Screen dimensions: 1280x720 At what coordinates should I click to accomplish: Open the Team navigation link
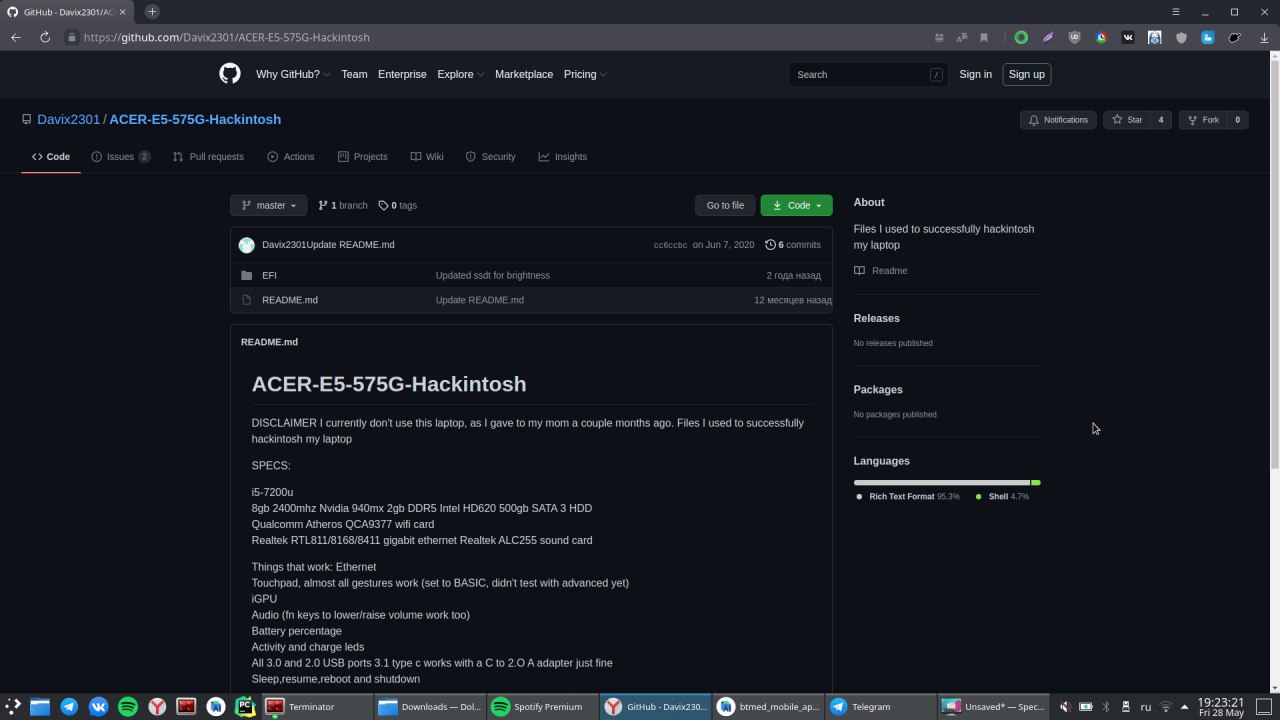click(x=354, y=74)
